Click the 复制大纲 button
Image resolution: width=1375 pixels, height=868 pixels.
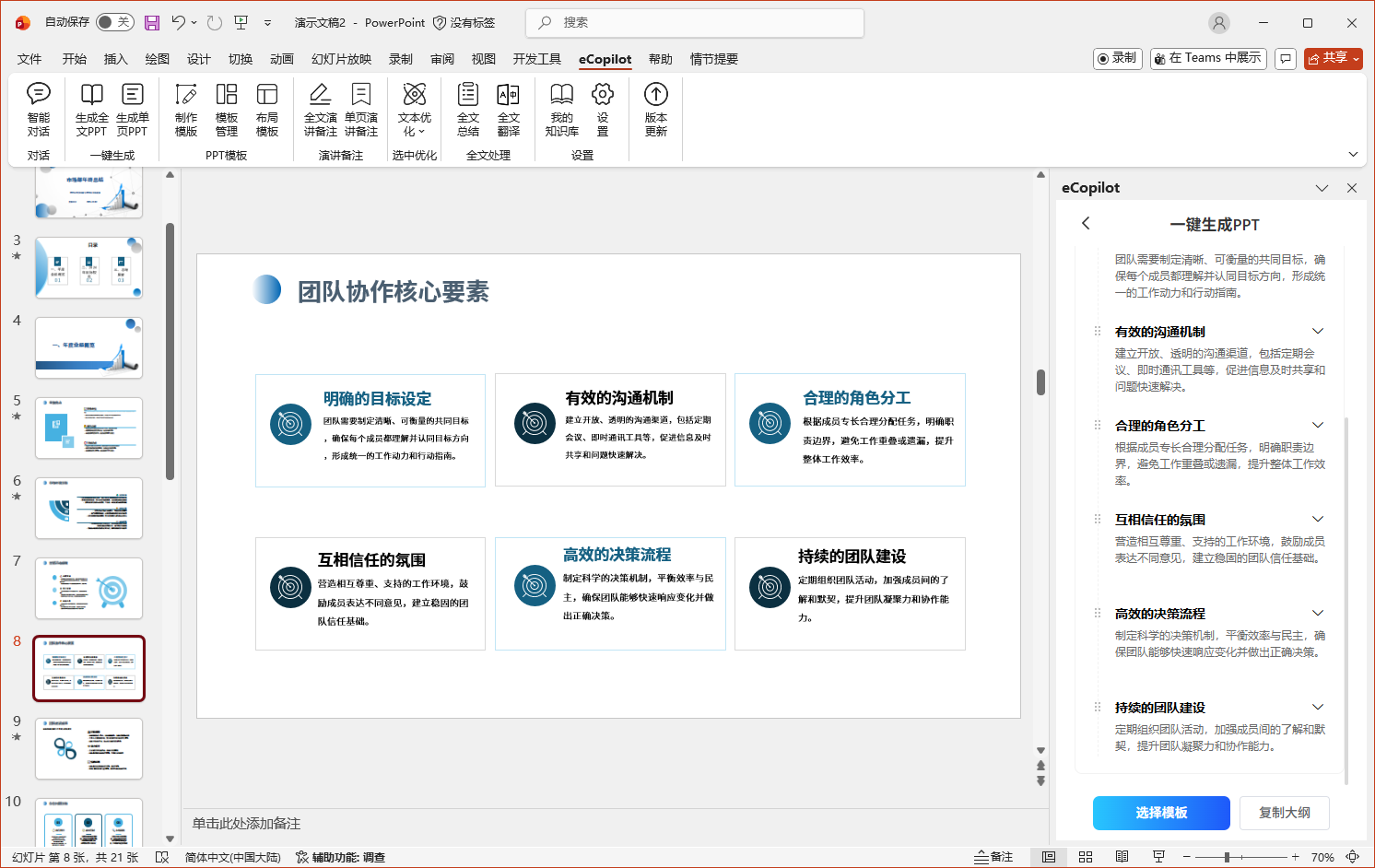coord(1284,813)
